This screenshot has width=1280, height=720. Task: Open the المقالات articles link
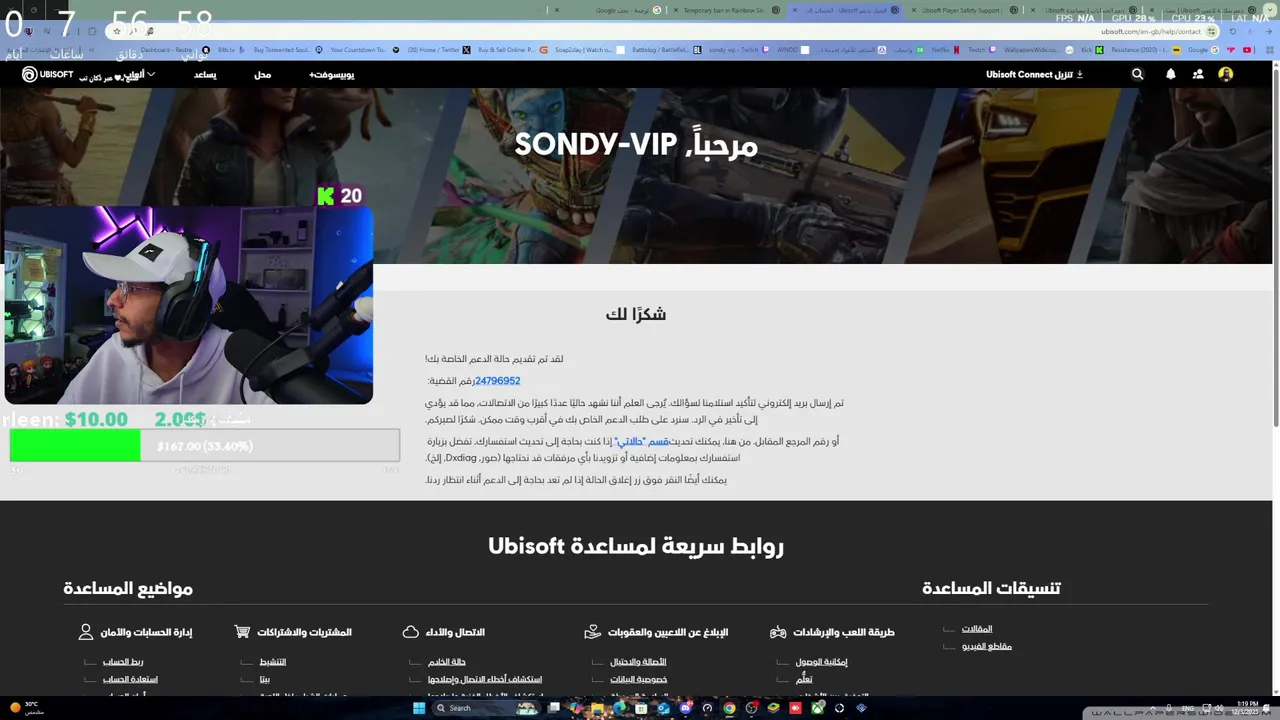pos(977,629)
